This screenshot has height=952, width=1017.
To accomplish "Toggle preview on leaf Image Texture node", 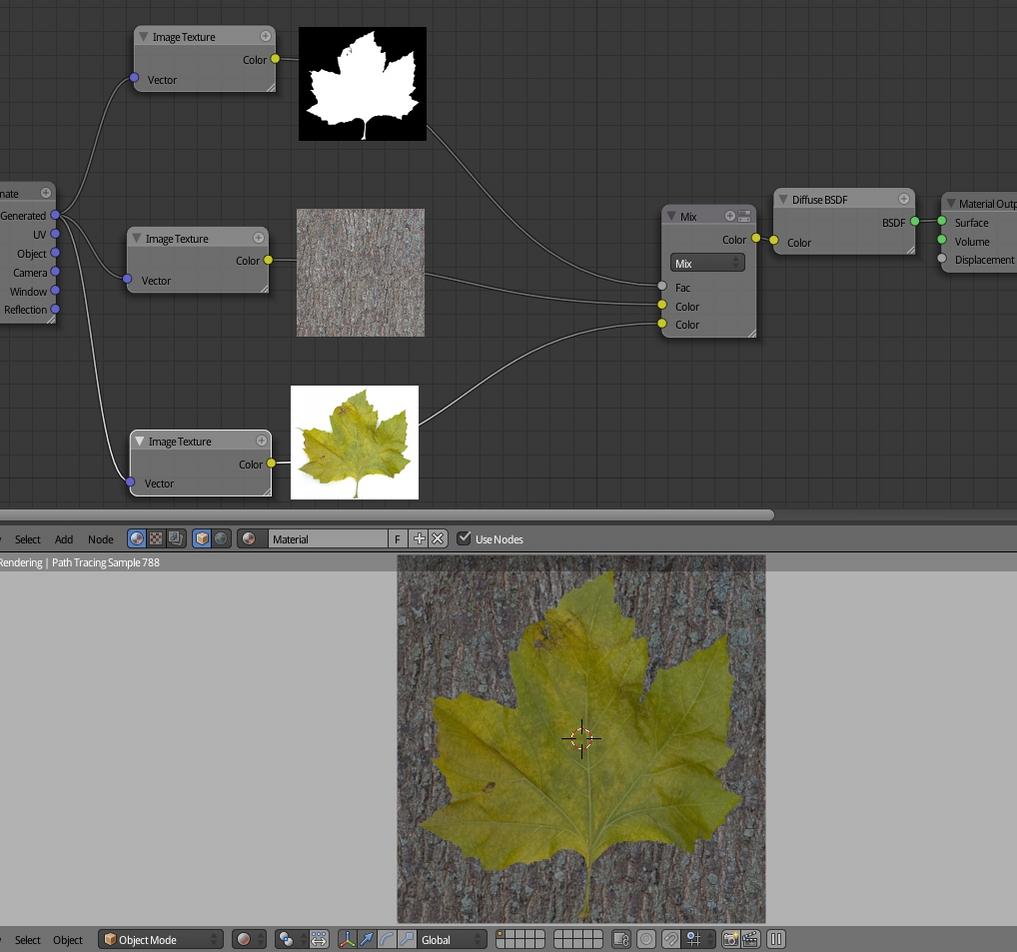I will [261, 440].
